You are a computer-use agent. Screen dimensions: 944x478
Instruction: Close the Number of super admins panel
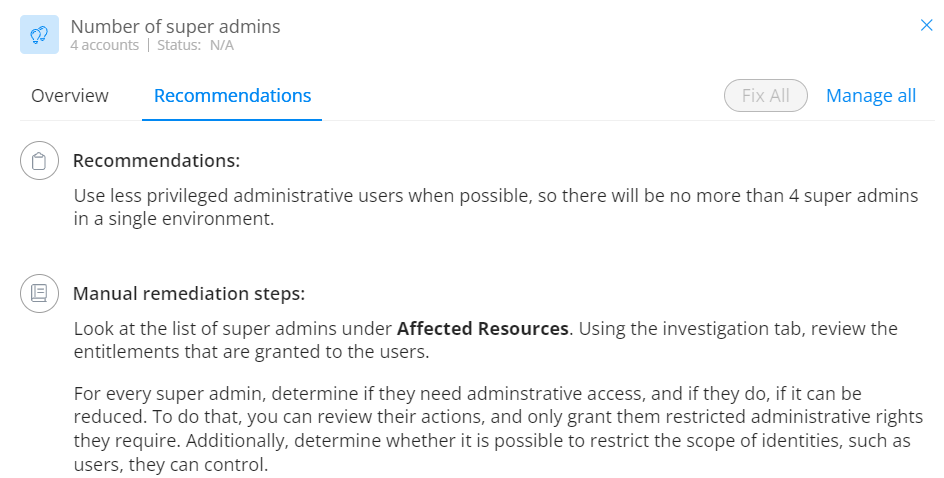[x=926, y=26]
